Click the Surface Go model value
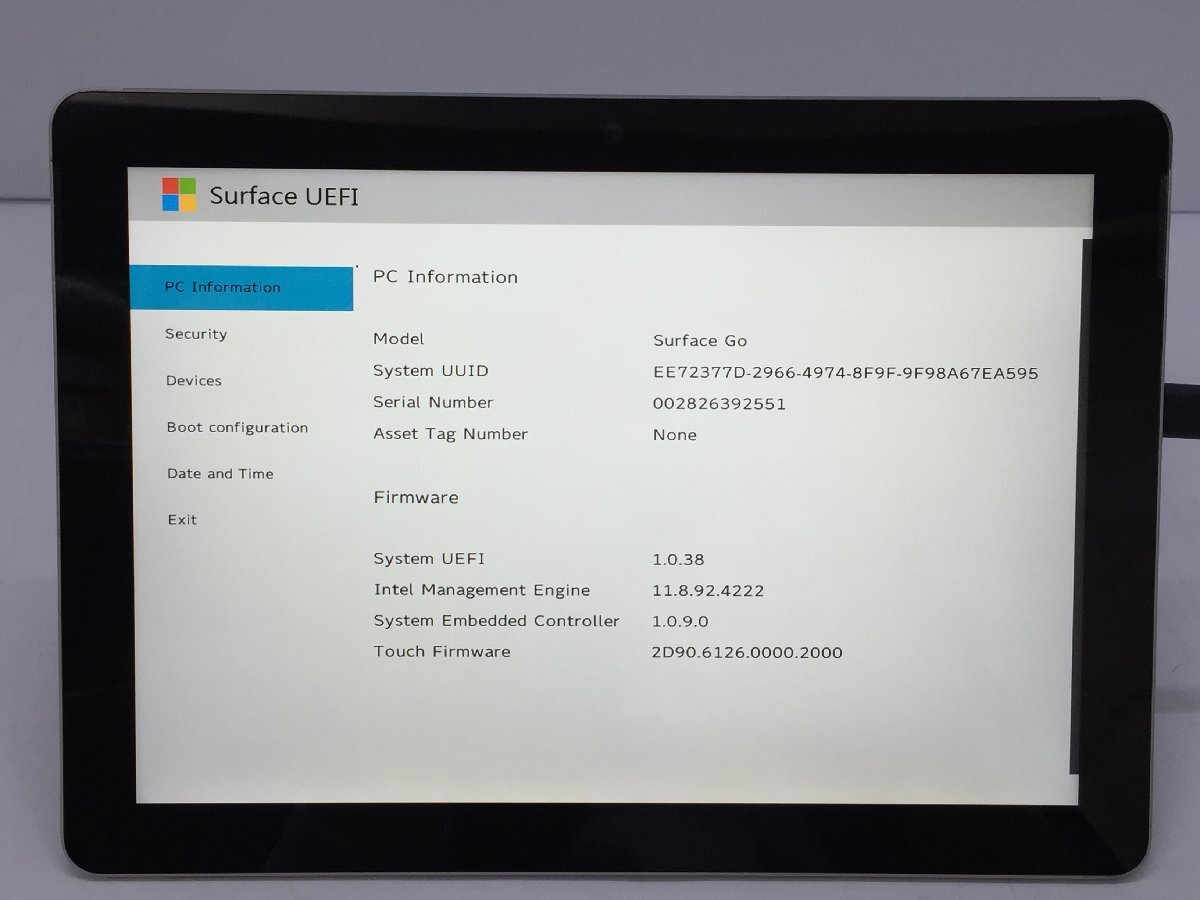Image resolution: width=1200 pixels, height=900 pixels. click(x=700, y=341)
